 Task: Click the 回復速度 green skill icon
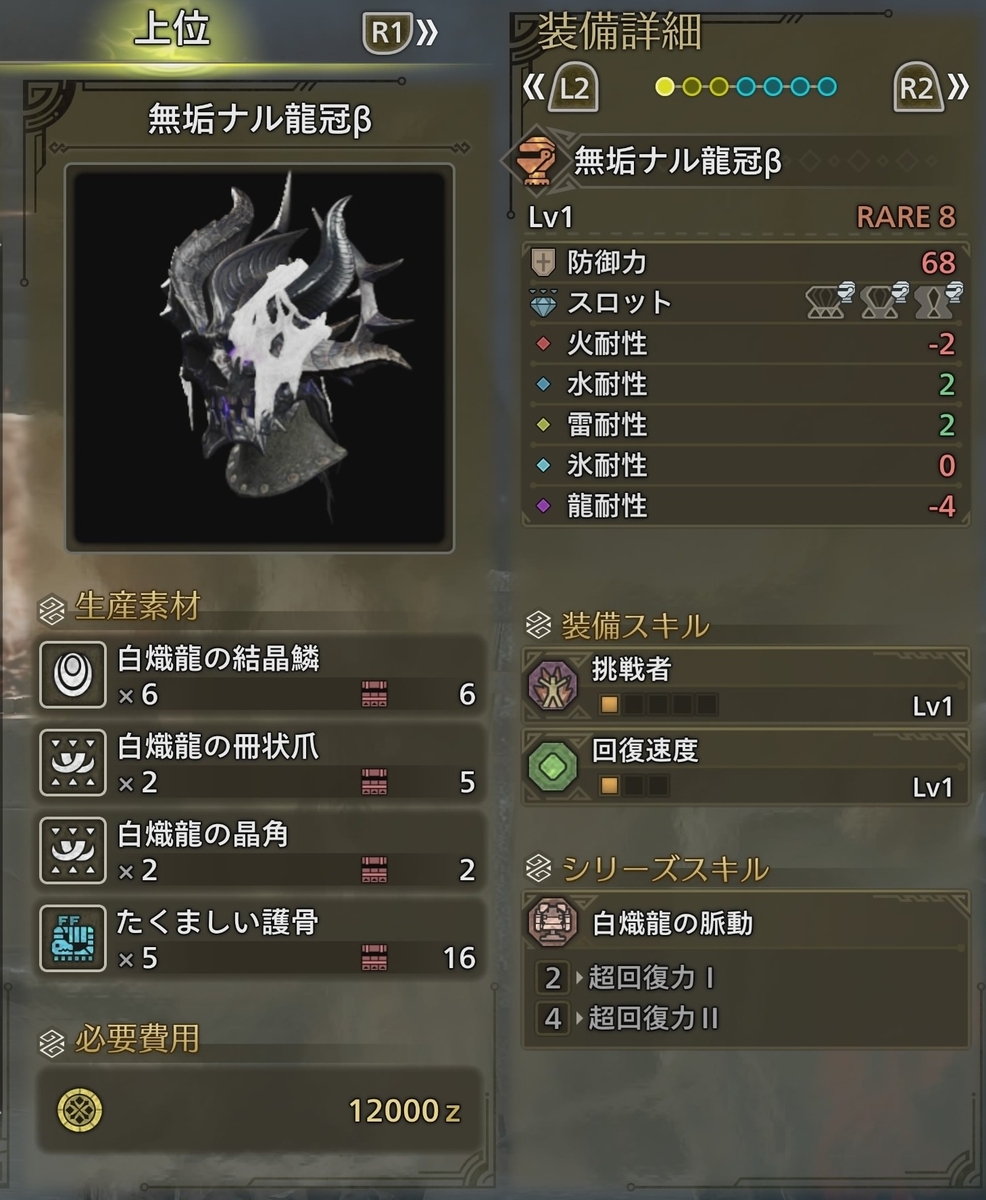click(x=553, y=767)
